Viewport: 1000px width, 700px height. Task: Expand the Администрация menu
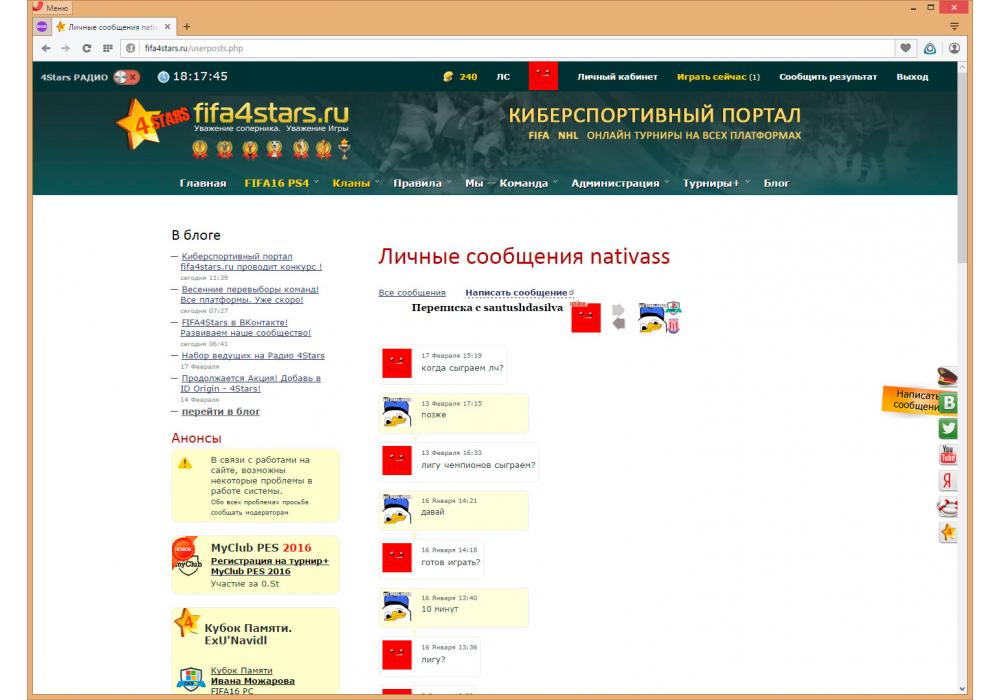click(x=620, y=184)
